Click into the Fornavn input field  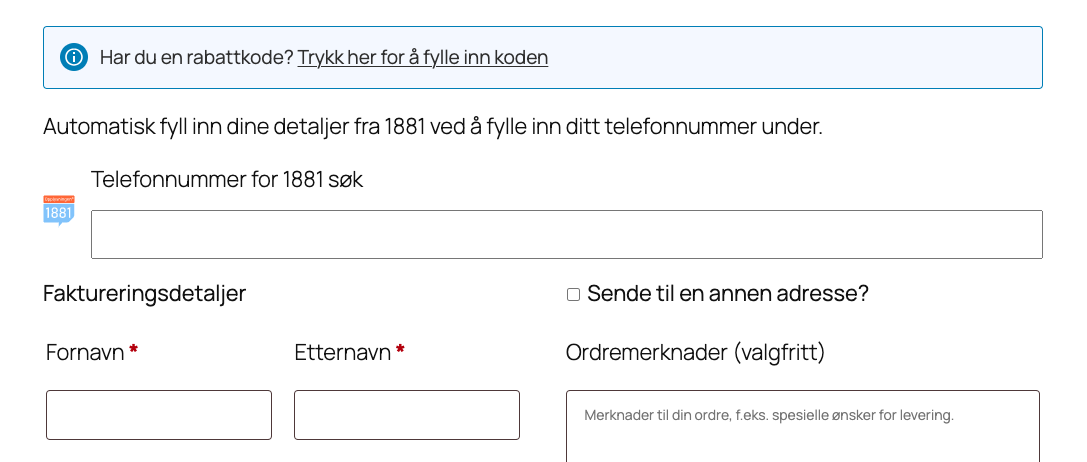[x=159, y=415]
